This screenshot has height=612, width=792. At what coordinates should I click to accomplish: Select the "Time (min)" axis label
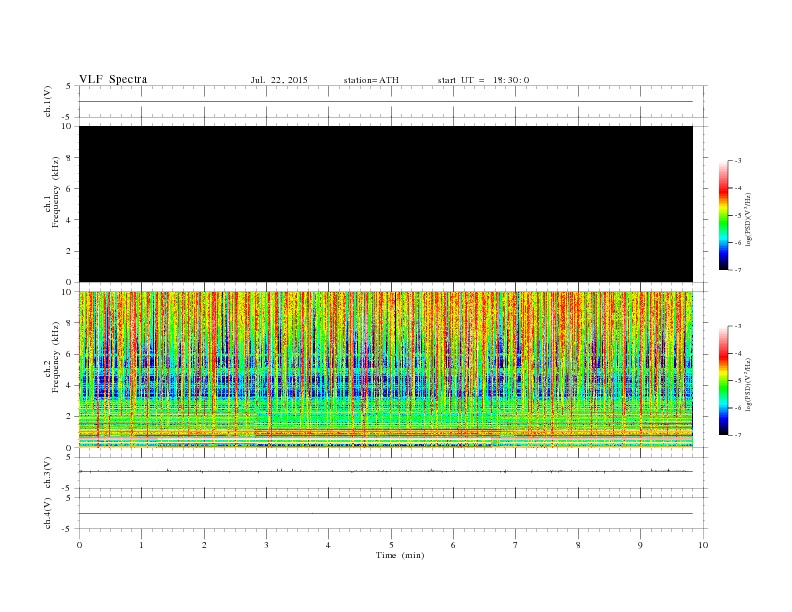(x=400, y=555)
